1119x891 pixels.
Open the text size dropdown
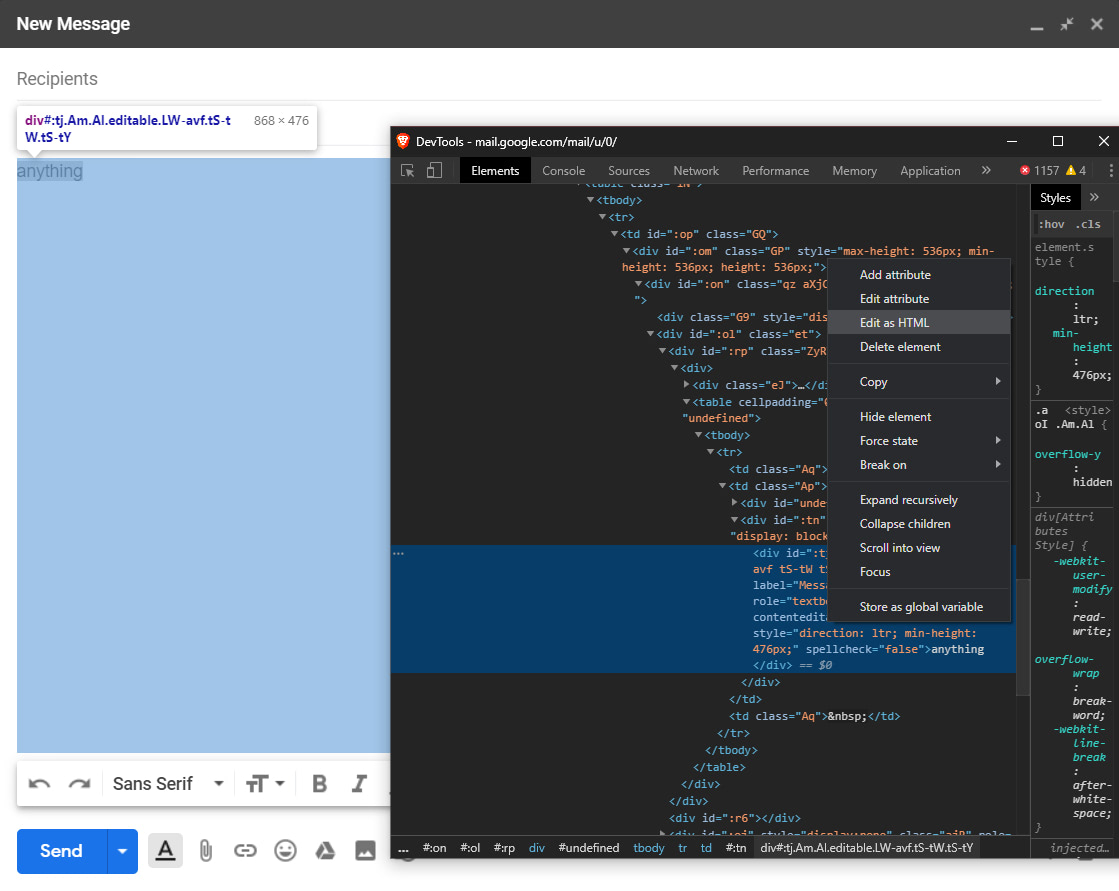click(x=265, y=784)
